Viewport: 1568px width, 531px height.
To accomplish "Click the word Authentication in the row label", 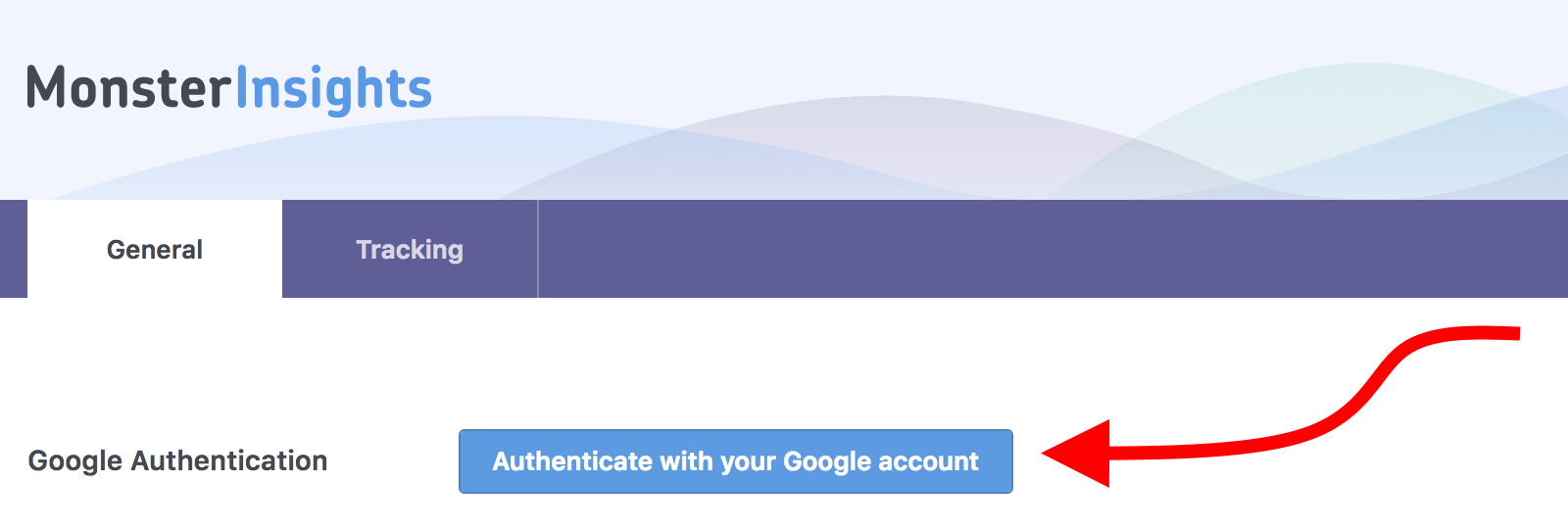I will coord(229,460).
